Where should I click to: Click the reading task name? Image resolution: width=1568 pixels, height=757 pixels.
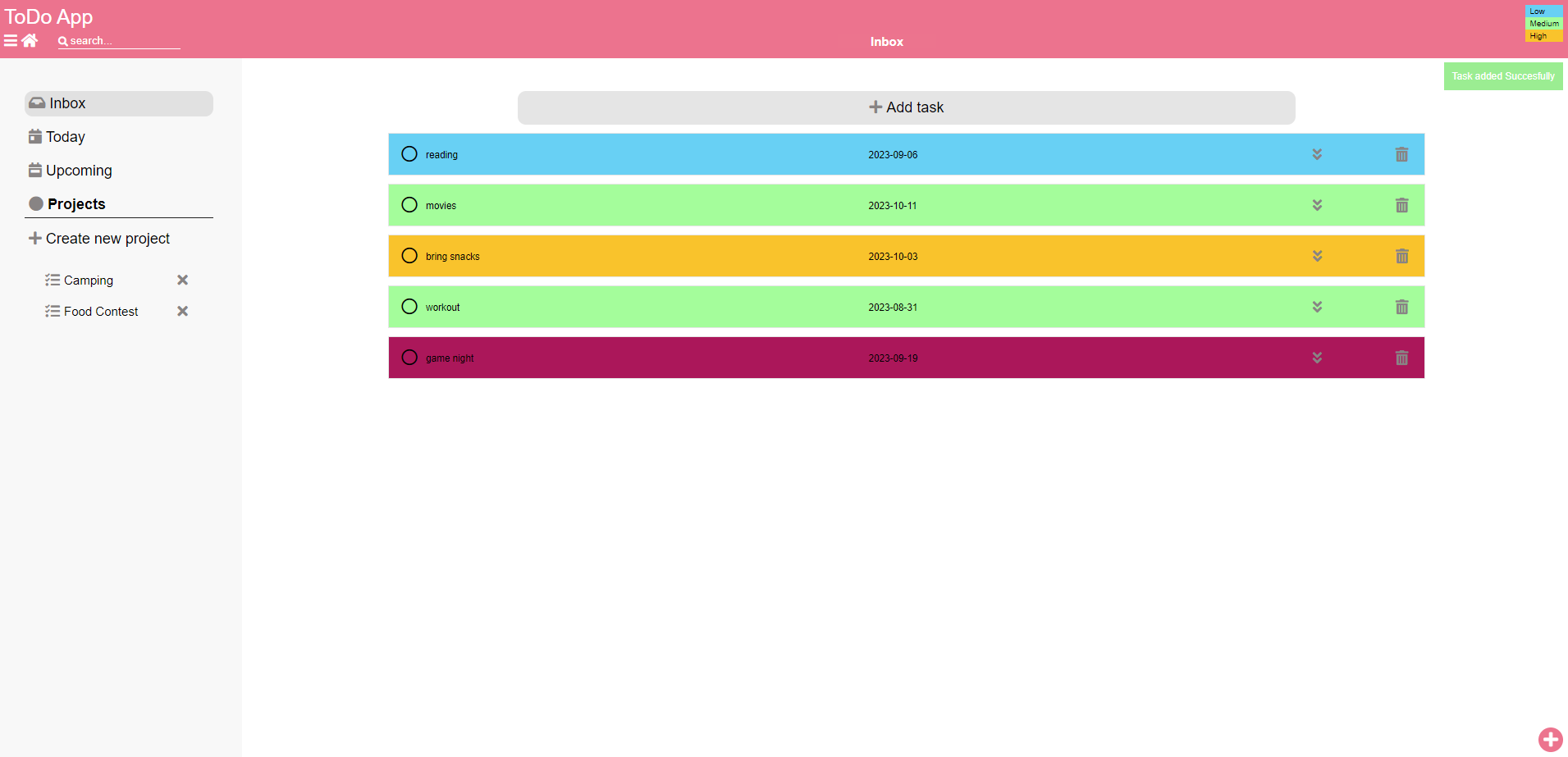tap(441, 155)
